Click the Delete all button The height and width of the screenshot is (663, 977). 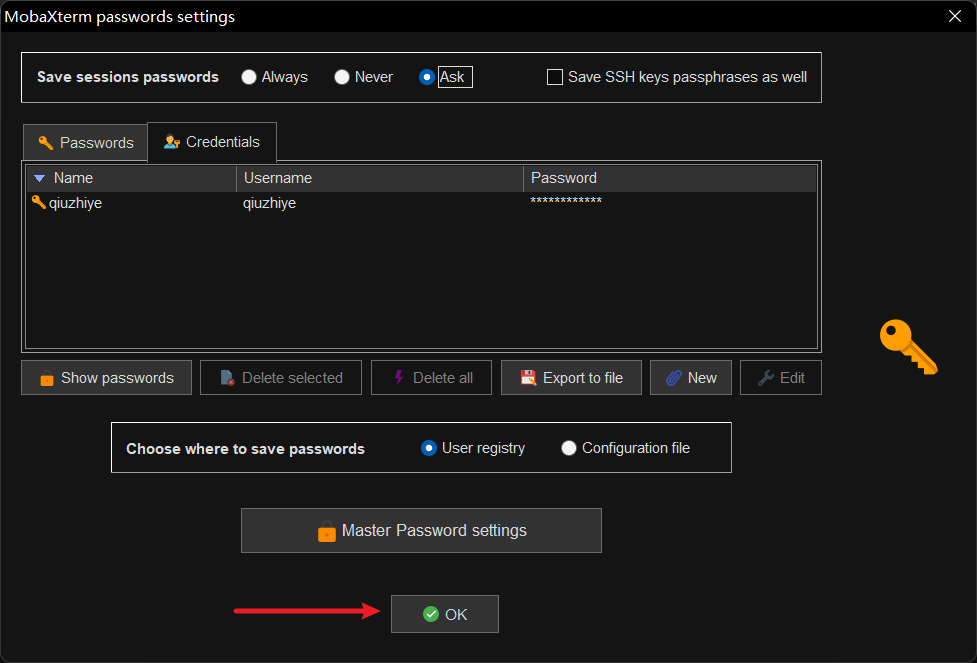click(431, 378)
